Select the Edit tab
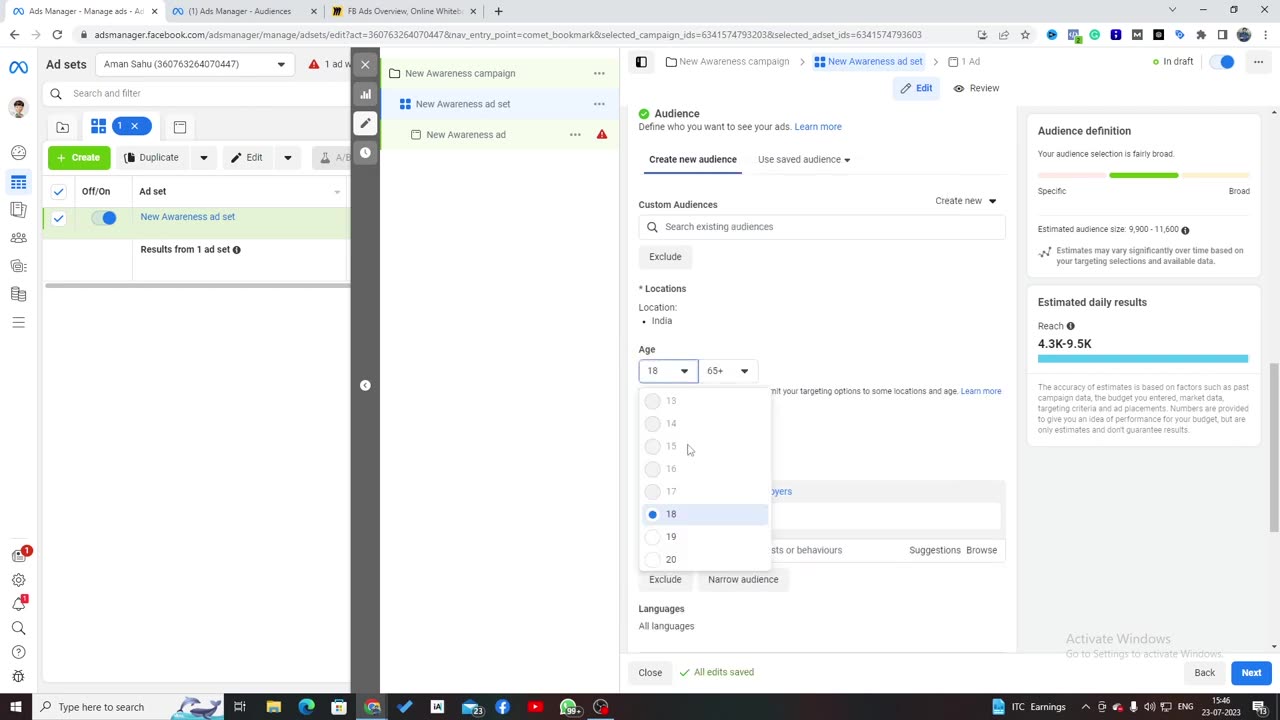 pyautogui.click(x=916, y=88)
